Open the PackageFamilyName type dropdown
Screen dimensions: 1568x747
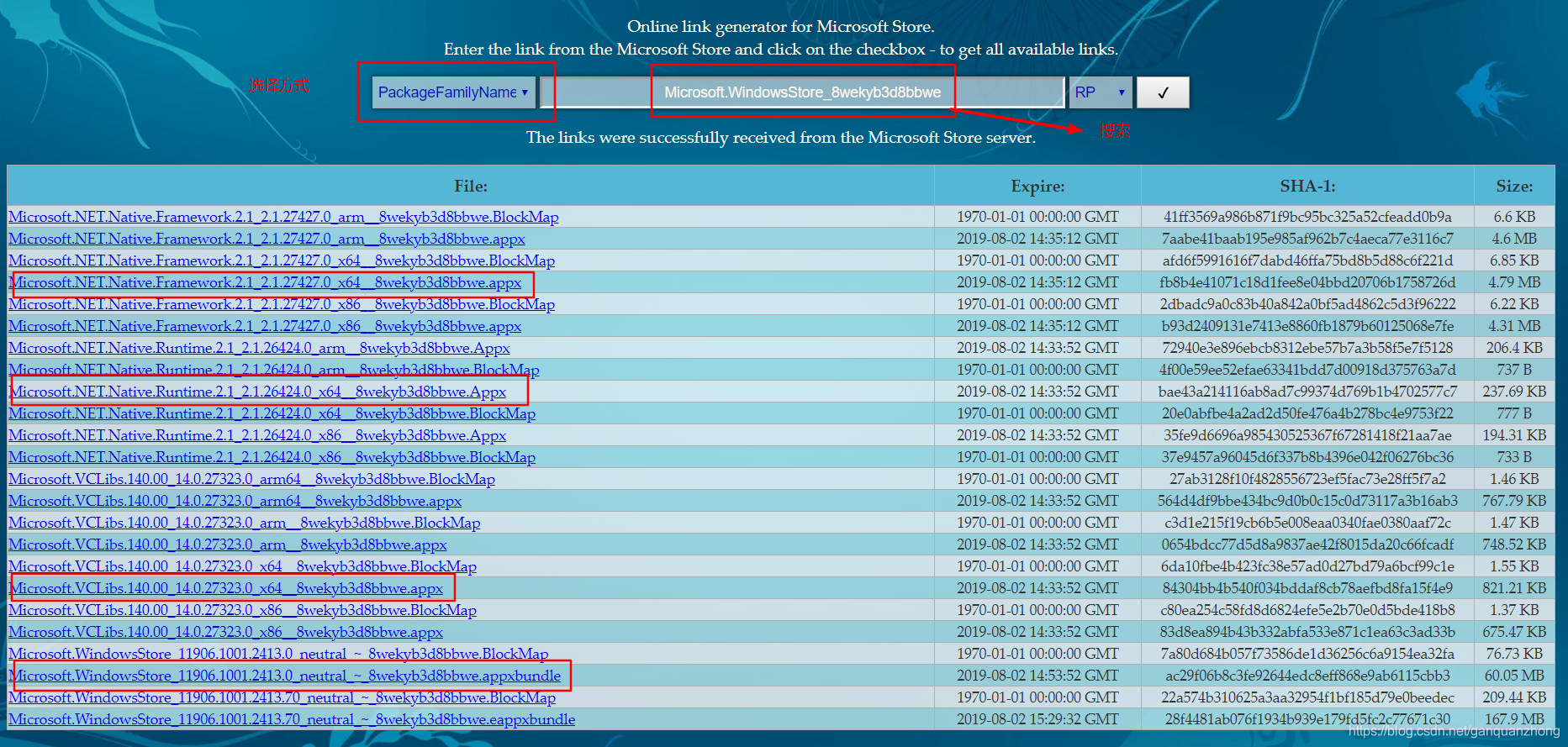point(452,92)
